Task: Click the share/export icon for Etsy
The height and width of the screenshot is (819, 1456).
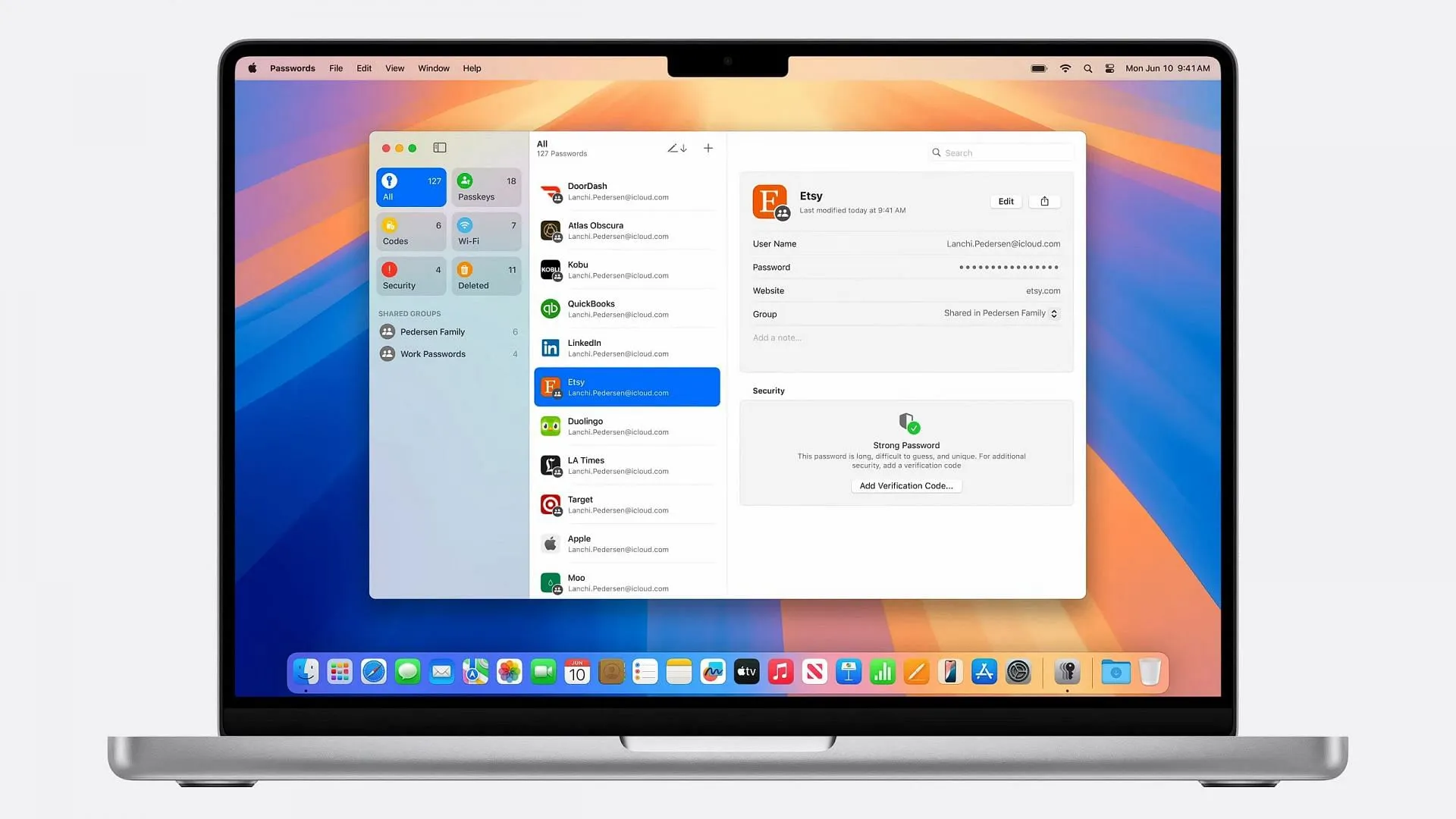Action: [x=1045, y=200]
